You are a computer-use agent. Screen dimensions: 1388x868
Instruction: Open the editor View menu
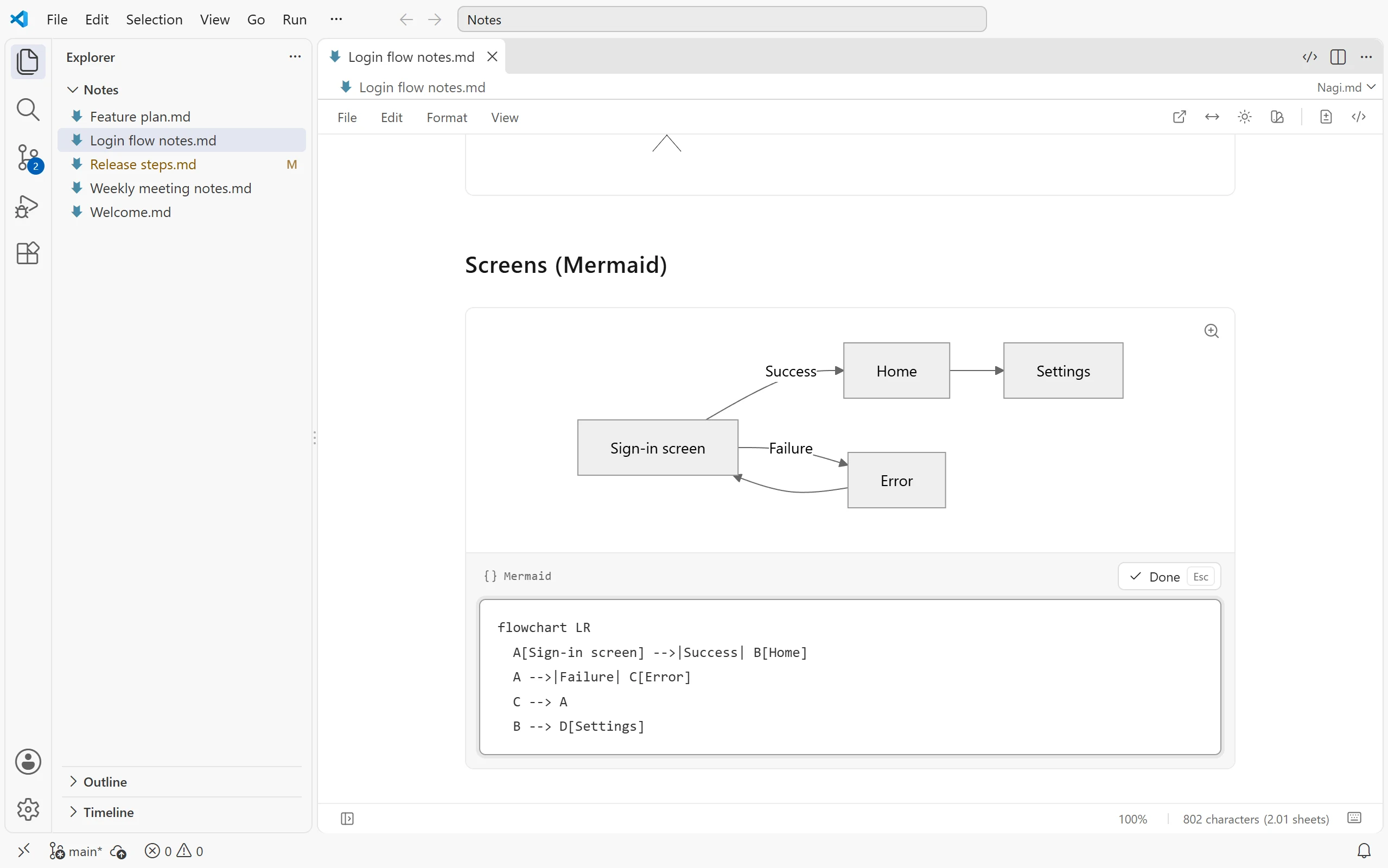505,118
